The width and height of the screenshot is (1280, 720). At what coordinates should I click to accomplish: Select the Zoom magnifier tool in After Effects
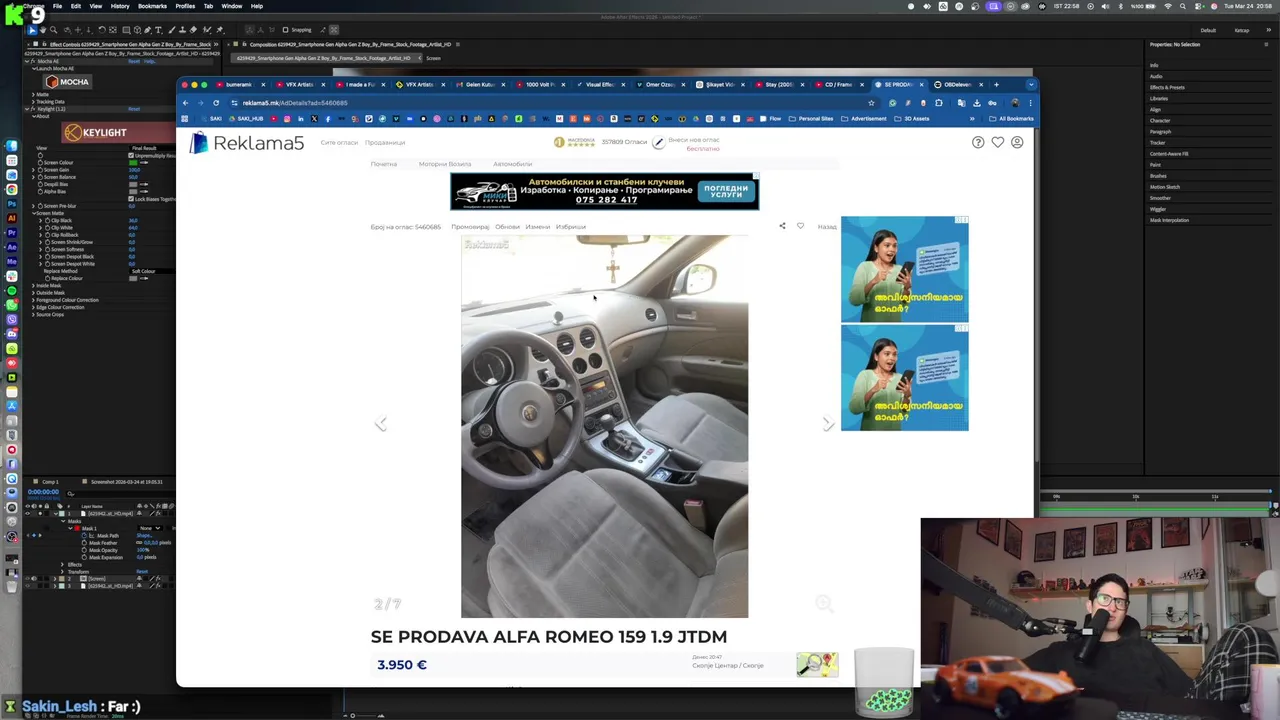tap(53, 30)
